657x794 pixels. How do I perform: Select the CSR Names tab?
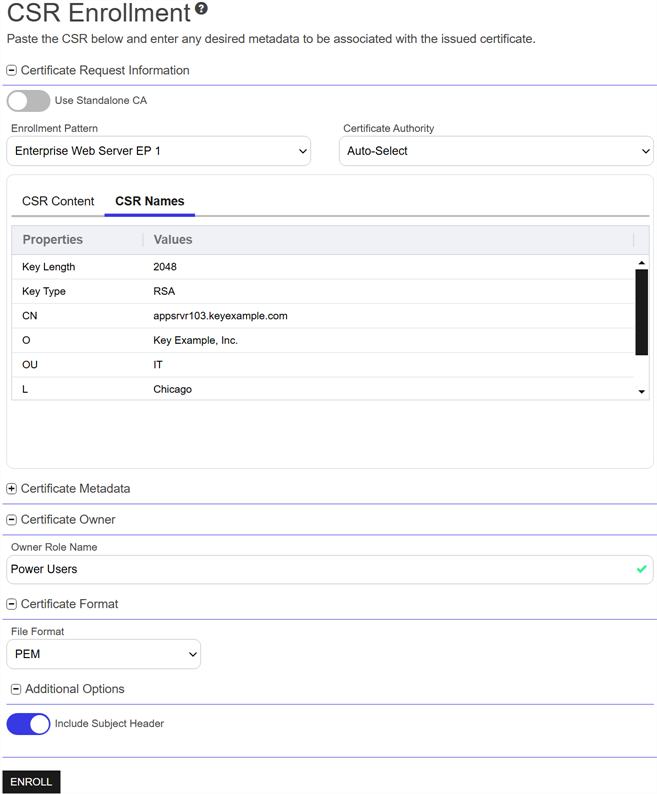tap(149, 201)
